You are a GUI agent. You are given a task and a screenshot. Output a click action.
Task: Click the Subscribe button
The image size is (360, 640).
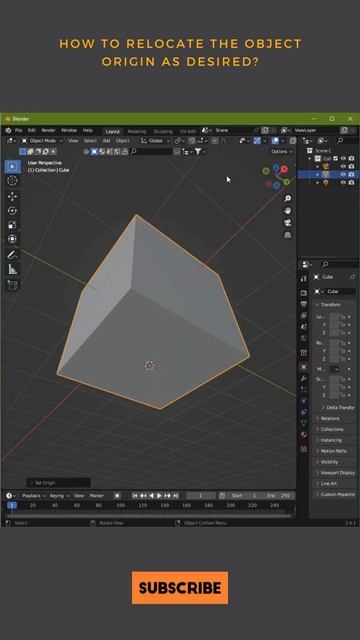(180, 588)
